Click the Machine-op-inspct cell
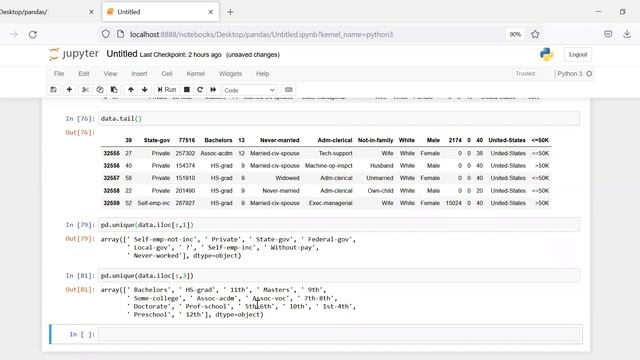Viewport: 640px width, 360px height. coord(329,166)
